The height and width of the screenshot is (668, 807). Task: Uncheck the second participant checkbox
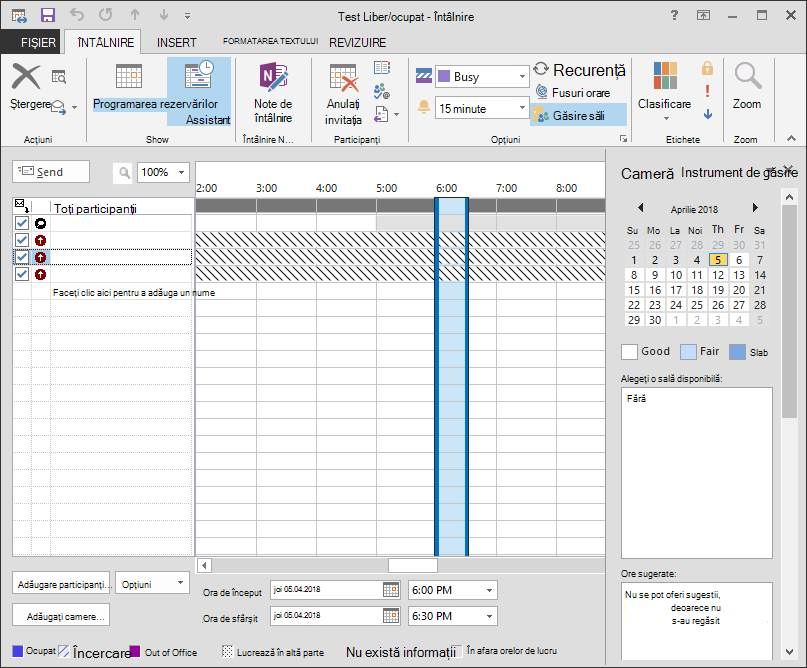coord(22,240)
